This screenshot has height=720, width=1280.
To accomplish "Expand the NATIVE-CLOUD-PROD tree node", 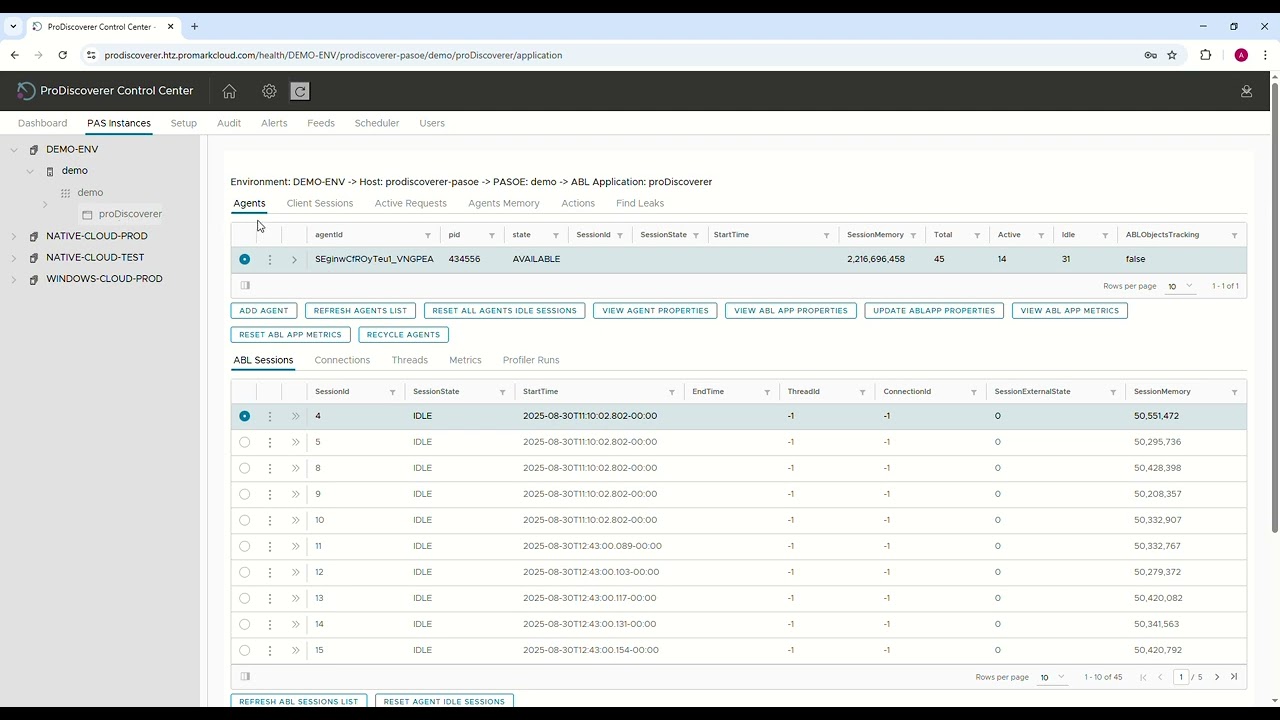I will click(x=14, y=236).
